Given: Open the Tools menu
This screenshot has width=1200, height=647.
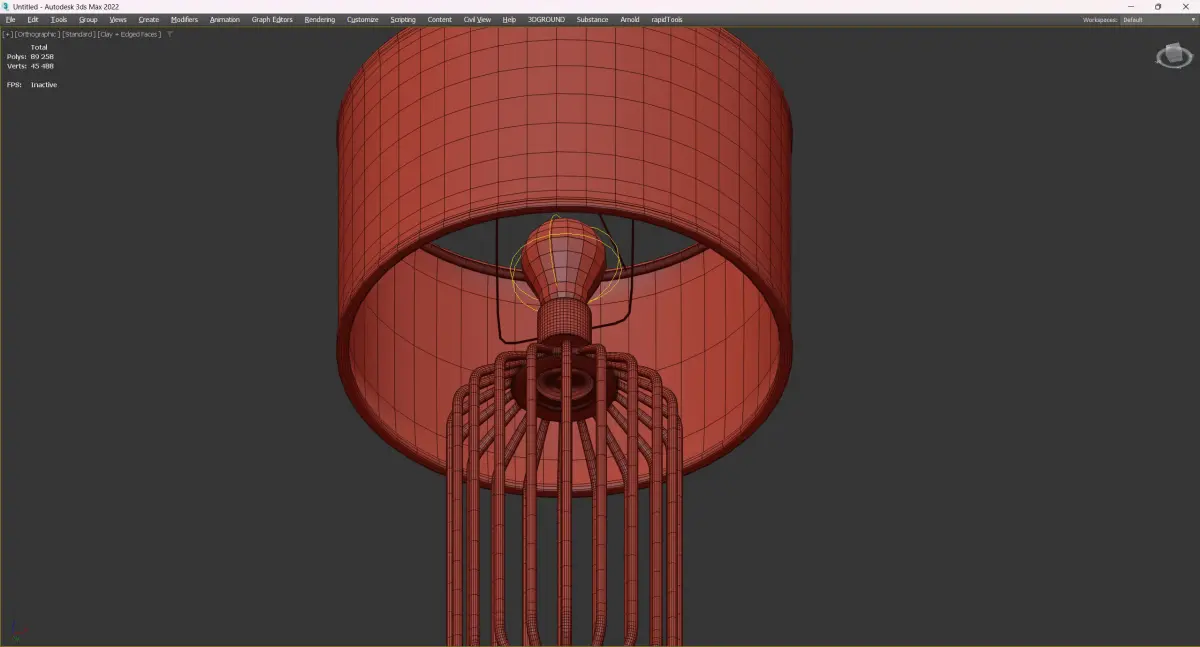Looking at the screenshot, I should [x=59, y=19].
